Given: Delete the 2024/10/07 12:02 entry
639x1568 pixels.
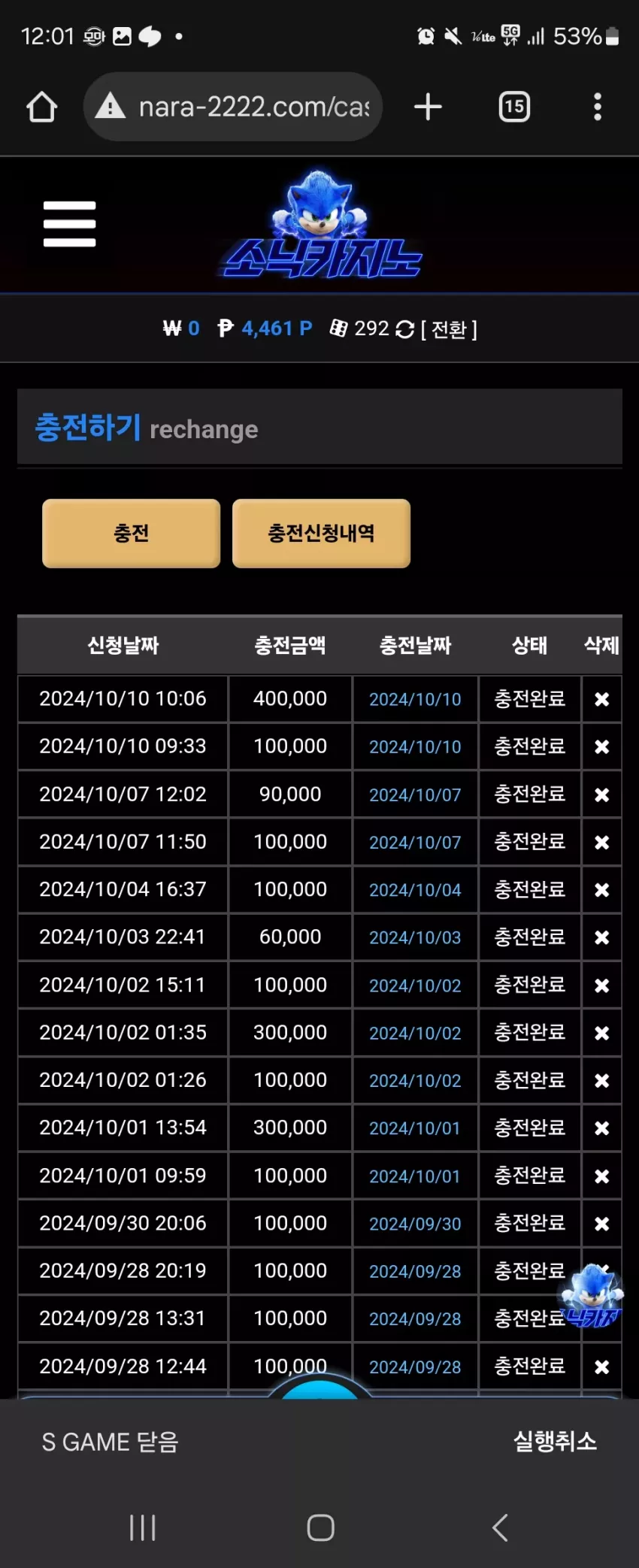Looking at the screenshot, I should click(601, 795).
